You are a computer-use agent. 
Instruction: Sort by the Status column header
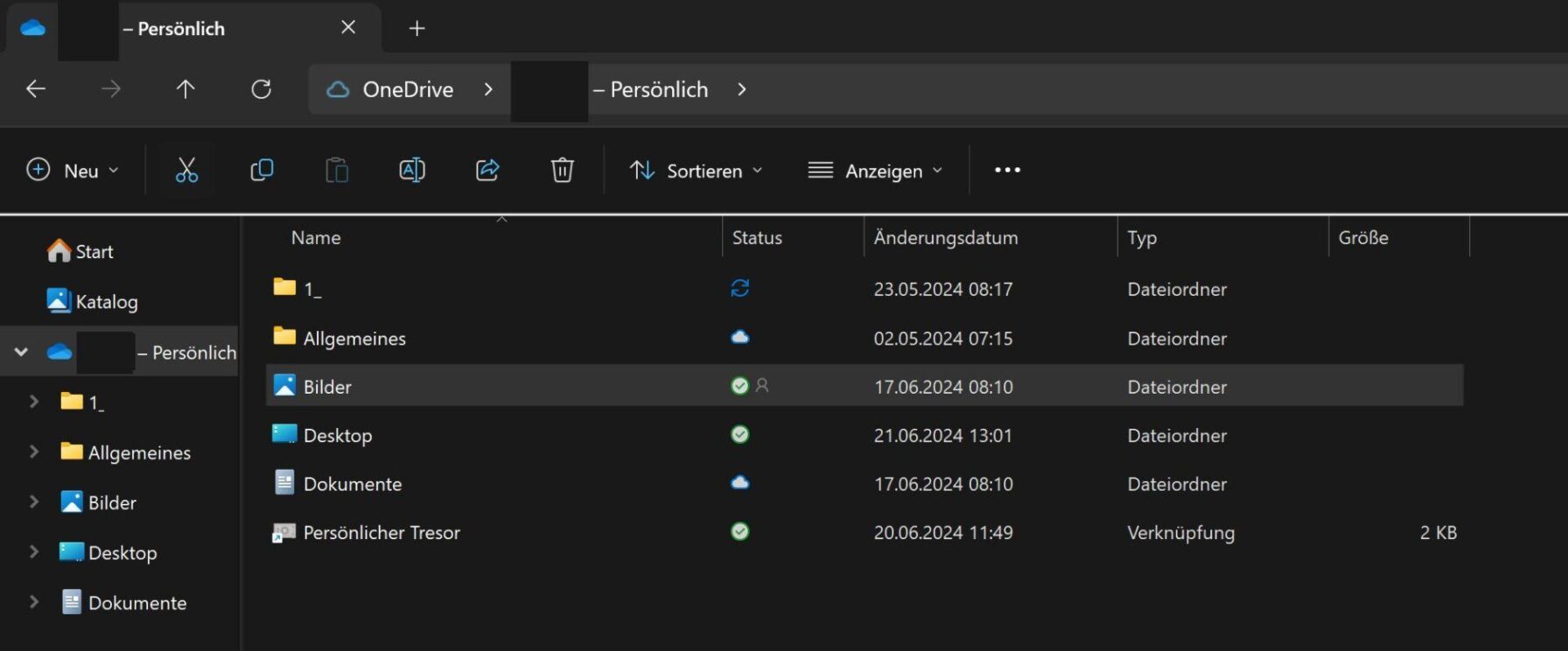(x=757, y=238)
